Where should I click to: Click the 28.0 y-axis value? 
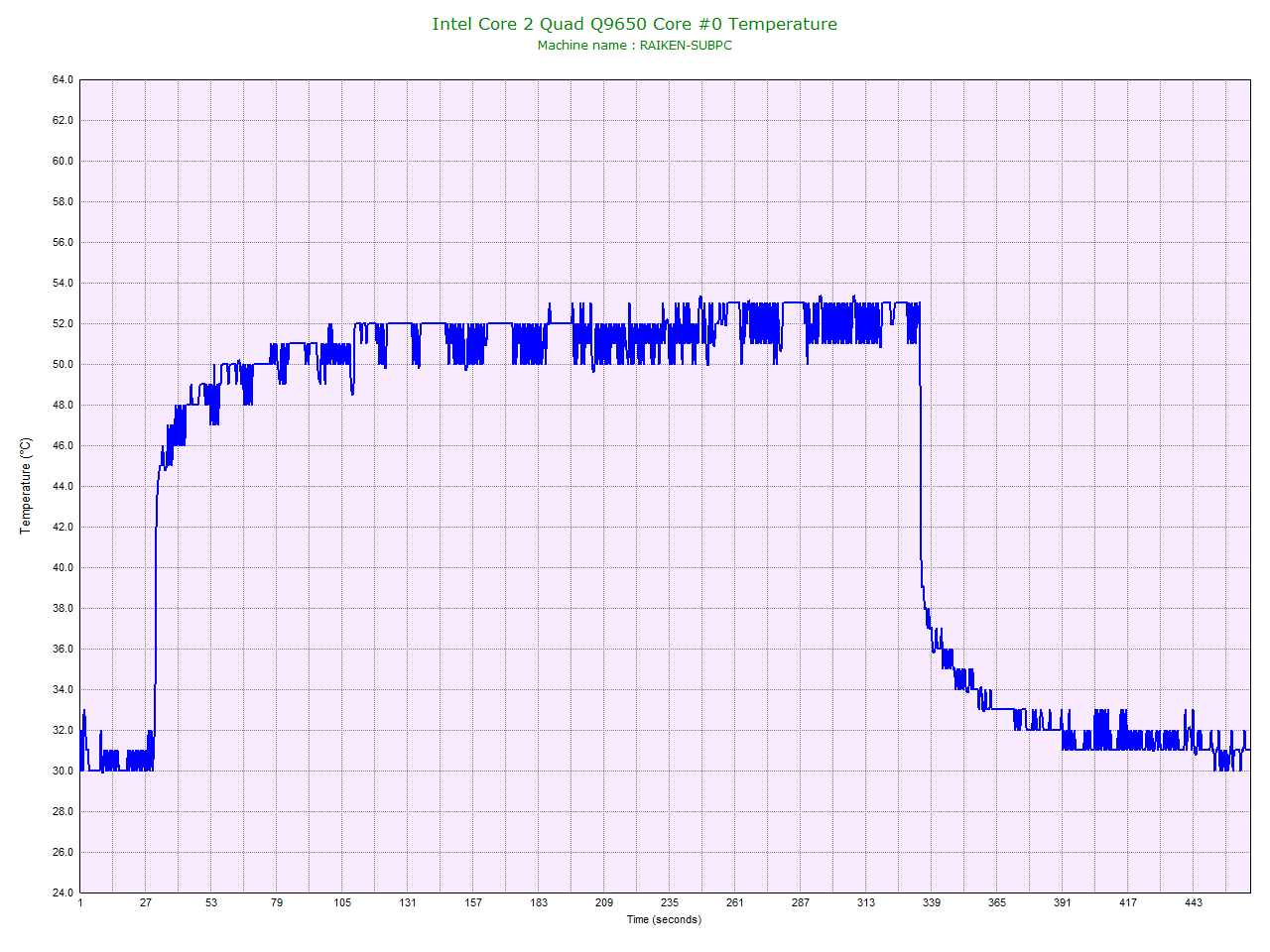tap(63, 811)
